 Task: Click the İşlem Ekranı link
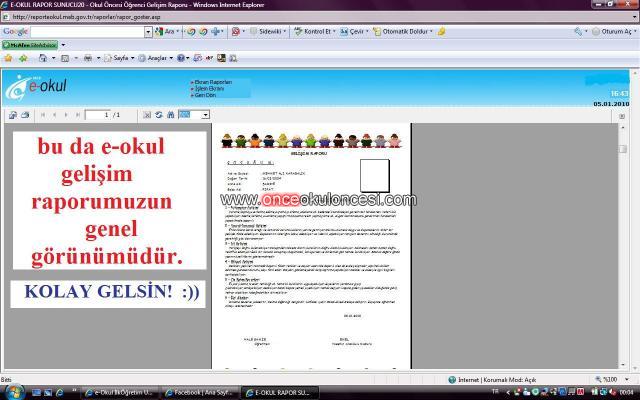[210, 88]
